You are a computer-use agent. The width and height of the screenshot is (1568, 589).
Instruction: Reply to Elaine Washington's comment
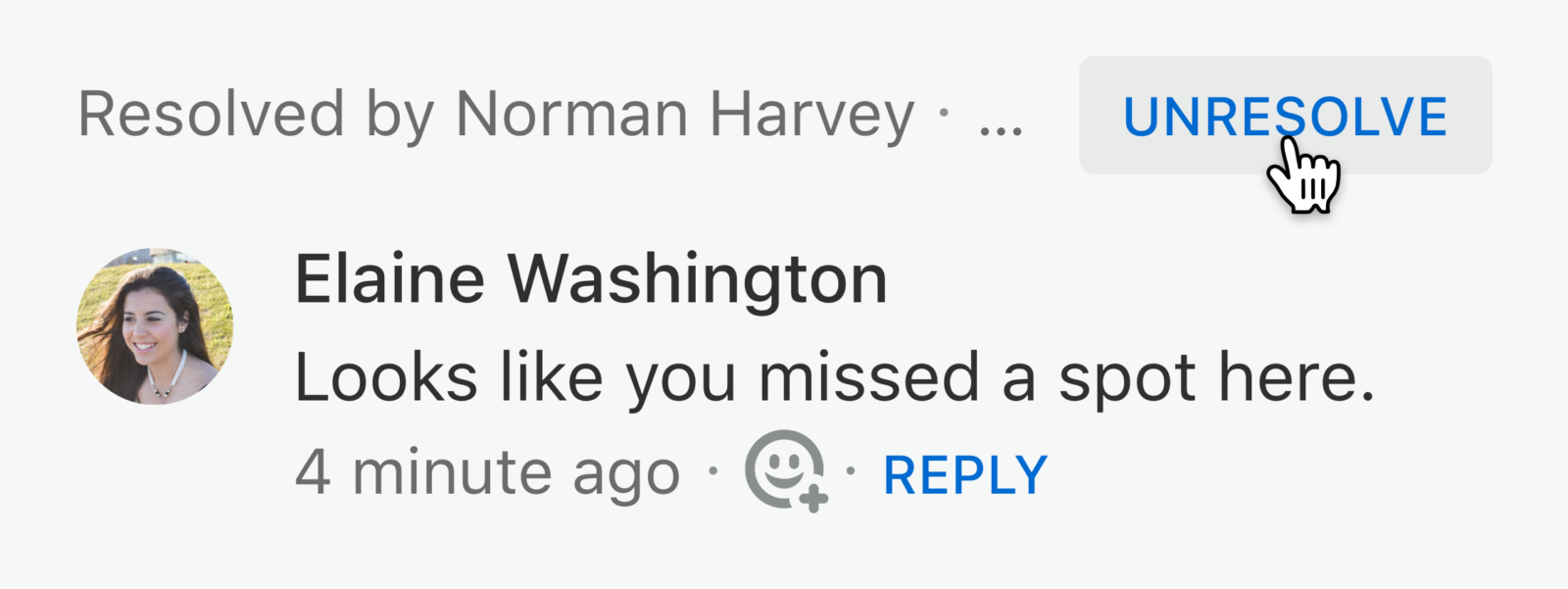click(965, 475)
